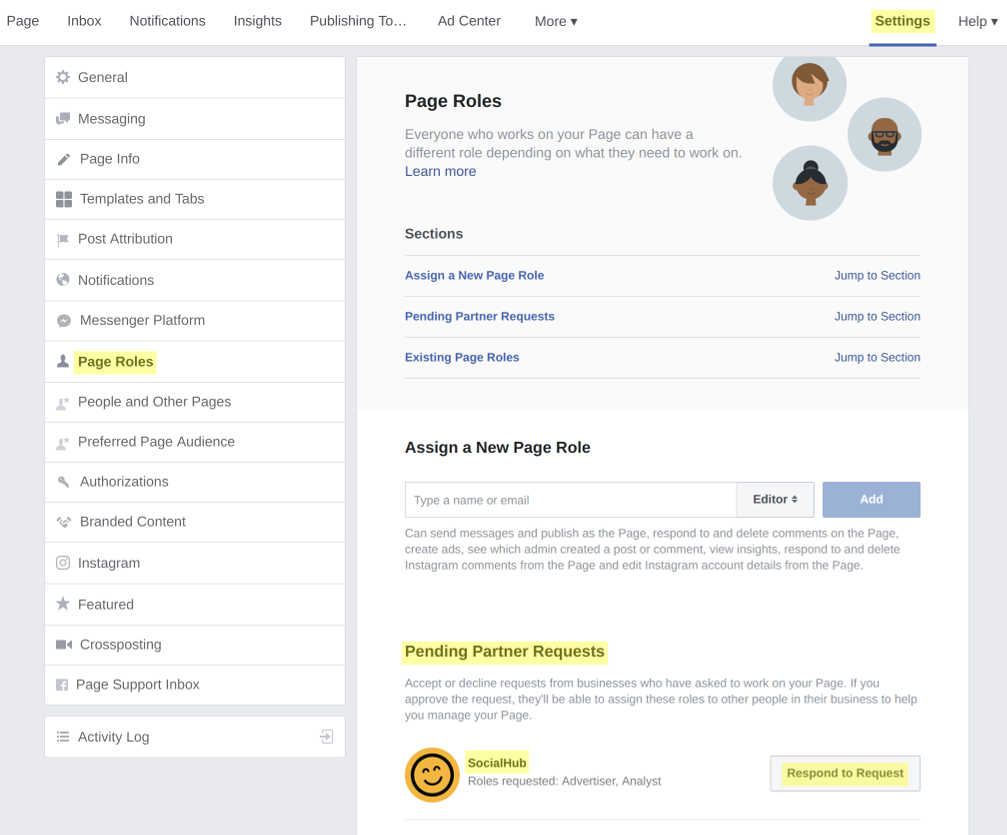Click the Instagram camera icon

pyautogui.click(x=63, y=563)
